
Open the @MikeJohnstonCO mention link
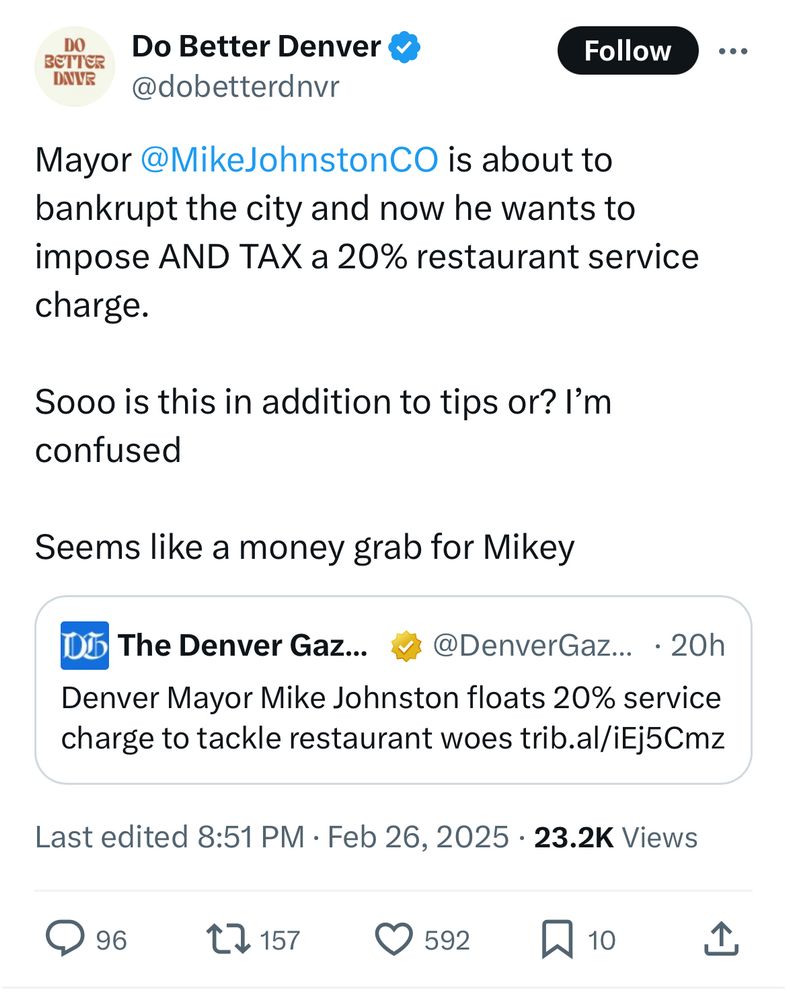pyautogui.click(x=289, y=159)
